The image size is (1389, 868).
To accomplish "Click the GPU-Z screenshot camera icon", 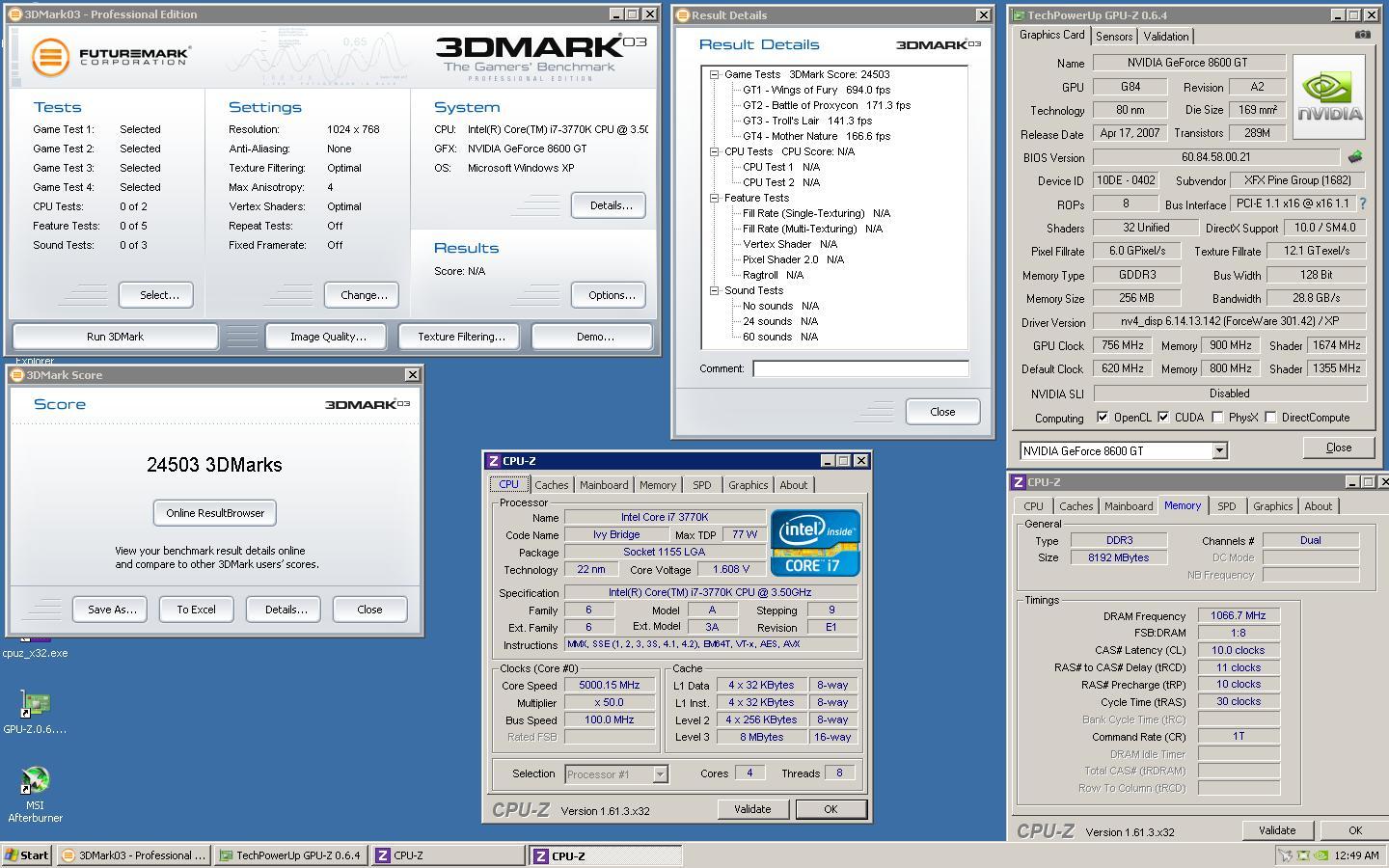I will (x=1362, y=35).
